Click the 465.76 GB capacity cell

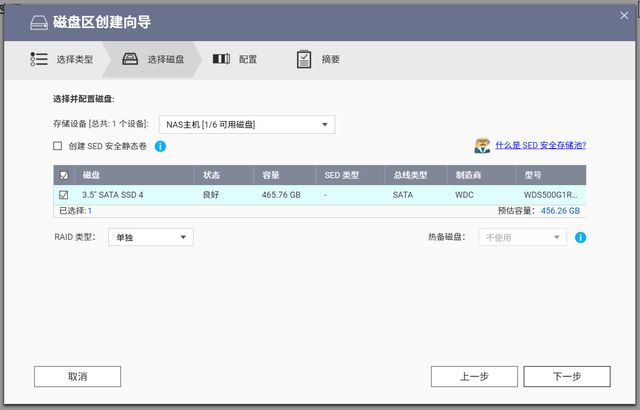281,195
